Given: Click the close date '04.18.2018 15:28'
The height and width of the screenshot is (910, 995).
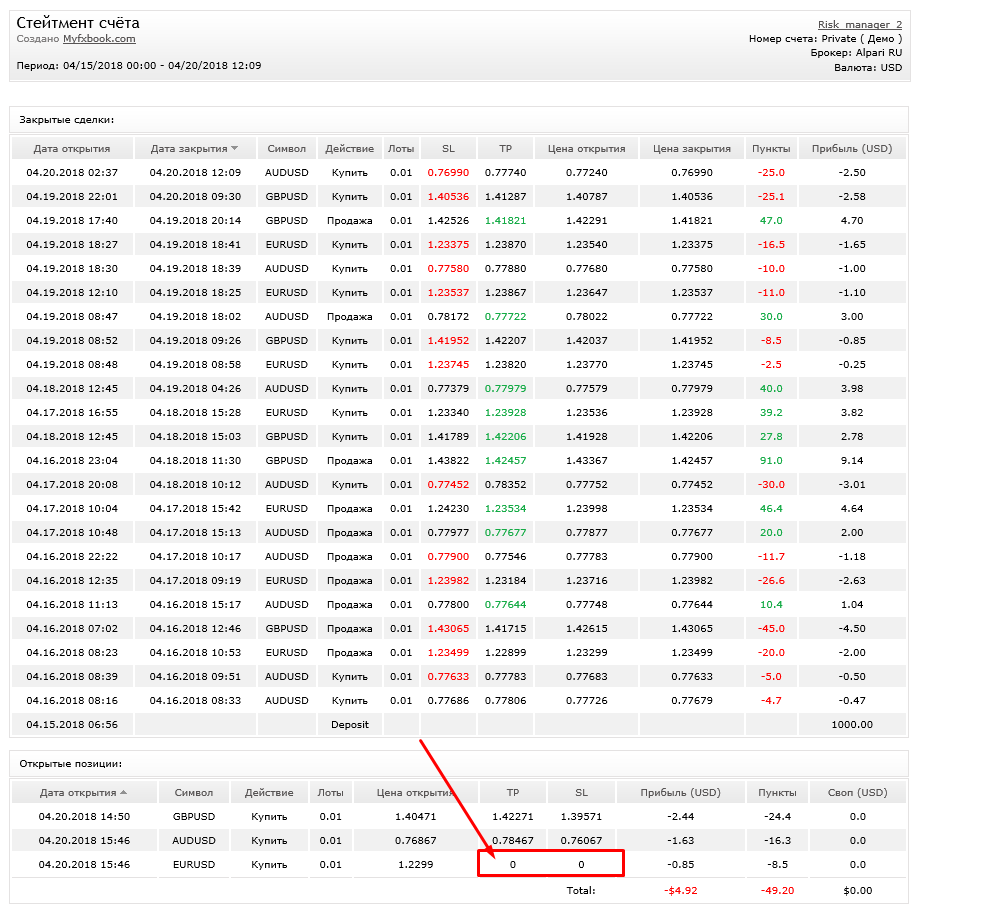Looking at the screenshot, I should [x=195, y=412].
